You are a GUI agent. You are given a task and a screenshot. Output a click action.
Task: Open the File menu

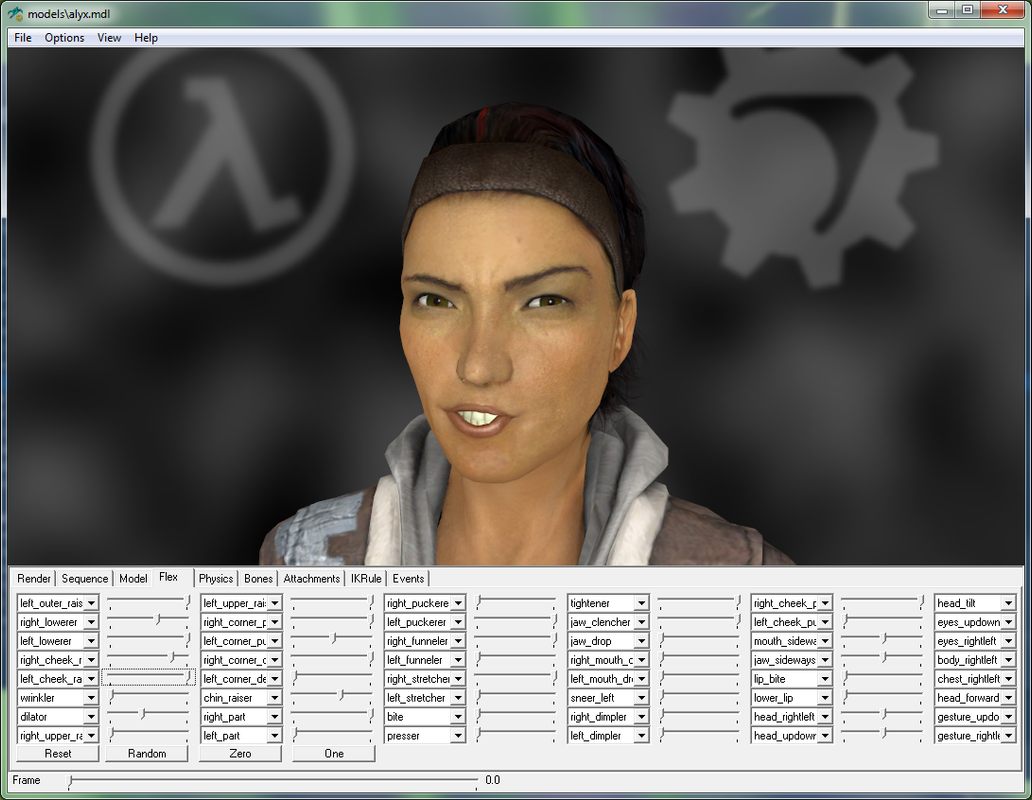pyautogui.click(x=22, y=38)
